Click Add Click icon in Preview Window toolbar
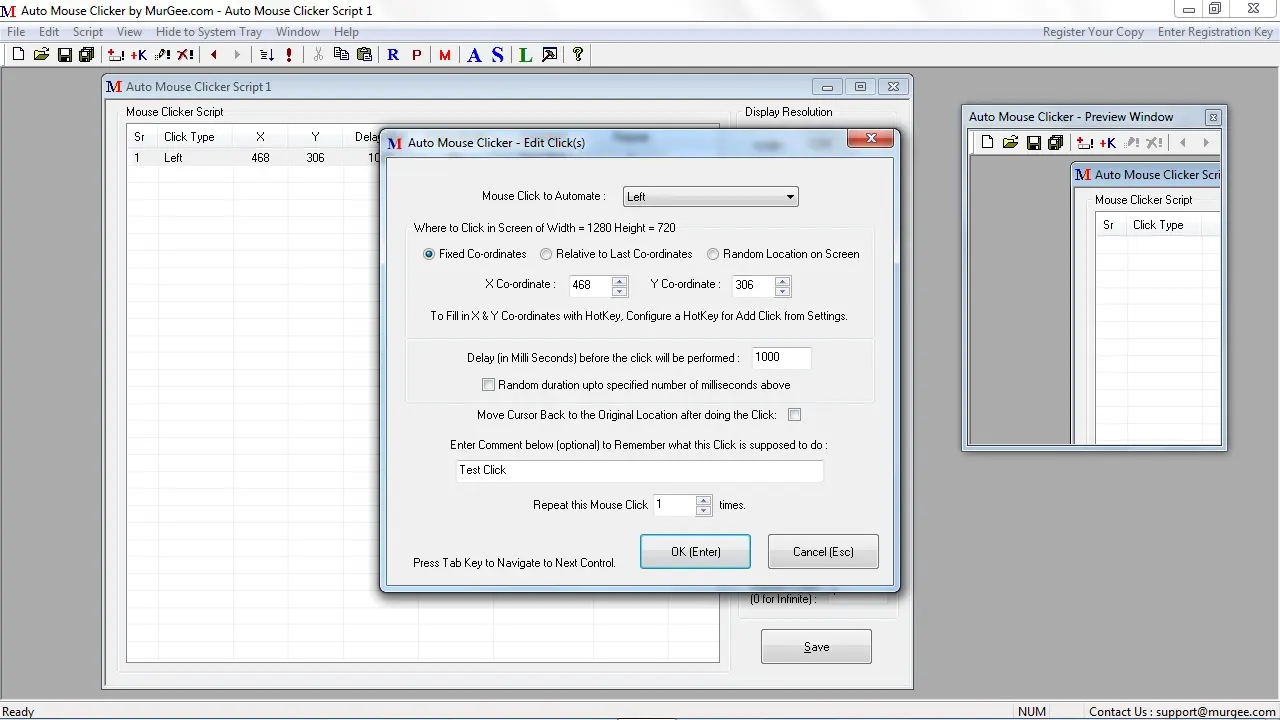This screenshot has height=720, width=1280. (1085, 143)
